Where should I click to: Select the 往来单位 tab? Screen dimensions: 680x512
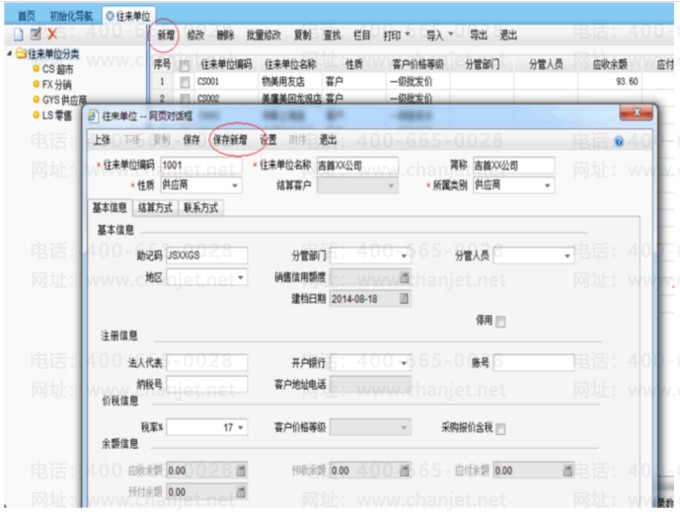(x=129, y=16)
